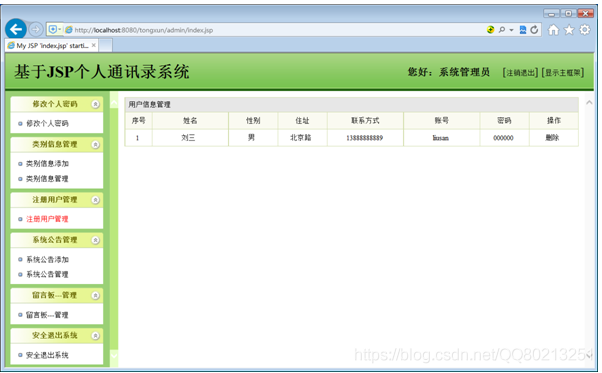Viewport: 602px width, 373px height.
Task: Open the 系统公告添加 menu link
Action: point(47,260)
